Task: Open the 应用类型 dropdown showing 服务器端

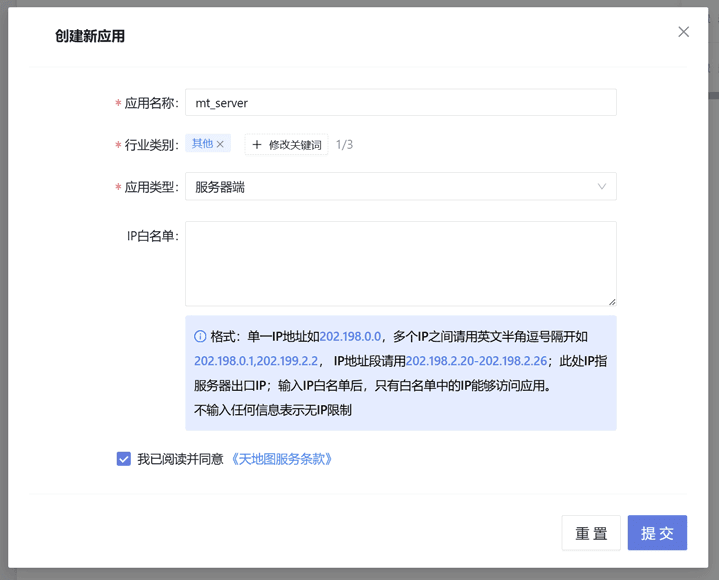Action: pos(400,187)
